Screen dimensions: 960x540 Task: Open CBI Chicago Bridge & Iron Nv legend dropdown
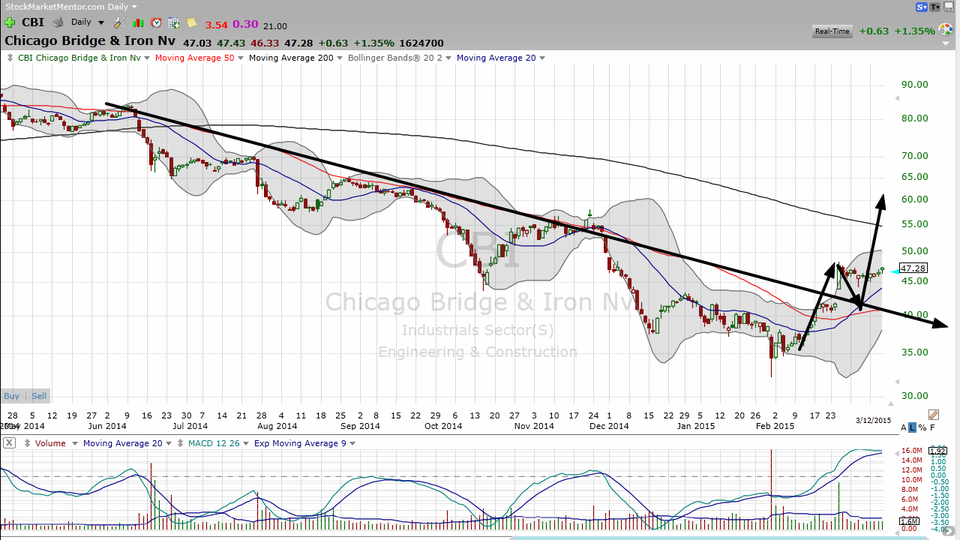click(146, 58)
